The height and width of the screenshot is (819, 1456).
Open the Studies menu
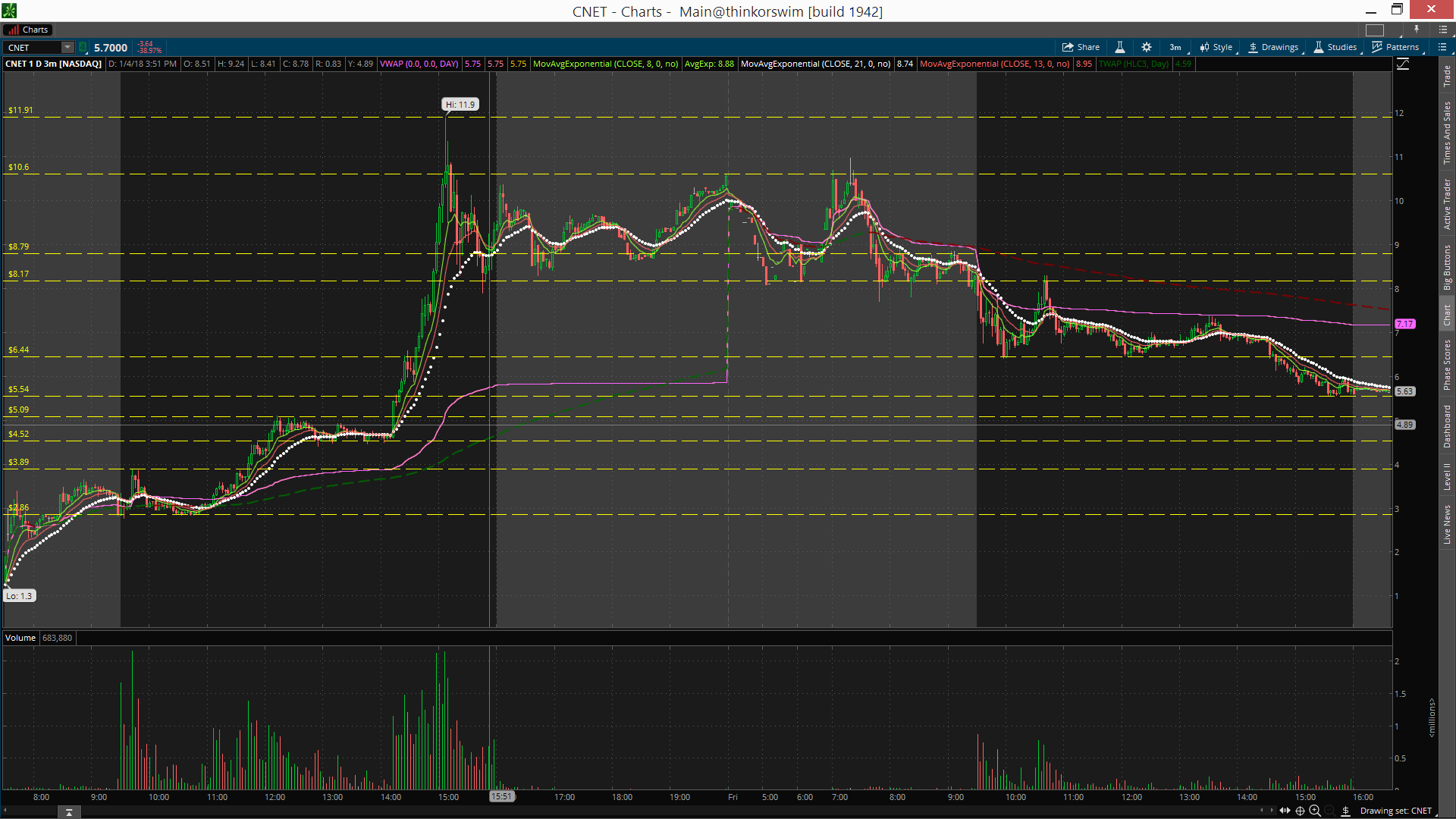coord(1335,47)
